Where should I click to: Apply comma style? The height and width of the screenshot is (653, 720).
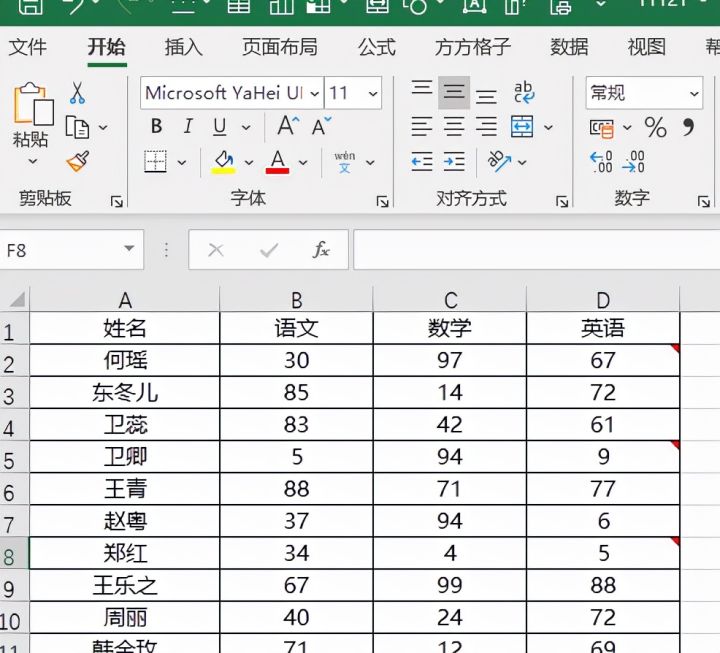tap(688, 127)
